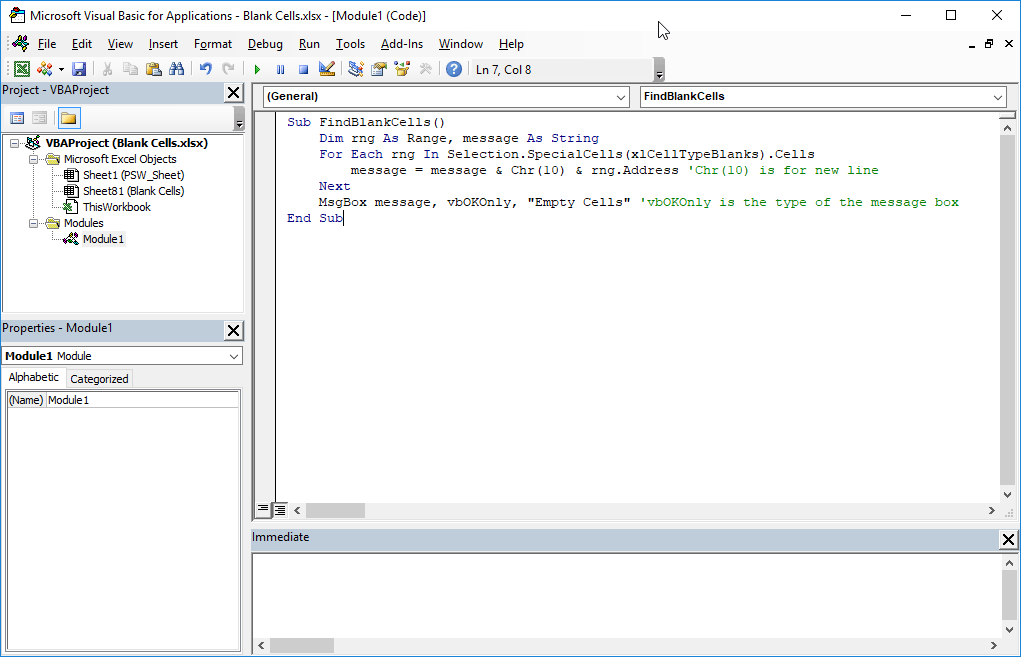Viewport: 1021px width, 657px height.
Task: Click the Copy icon in the toolbar
Action: [x=130, y=69]
